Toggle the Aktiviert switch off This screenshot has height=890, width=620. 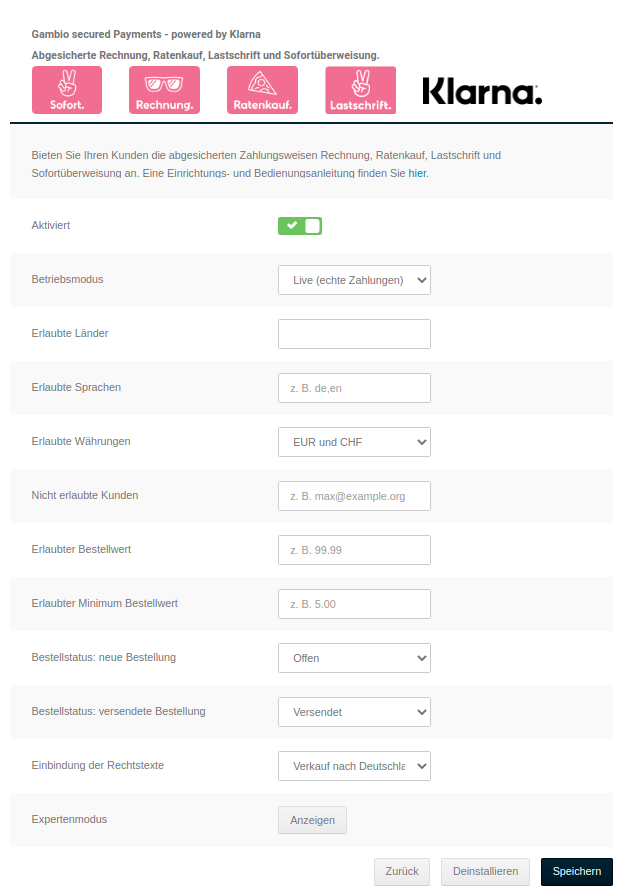click(300, 226)
